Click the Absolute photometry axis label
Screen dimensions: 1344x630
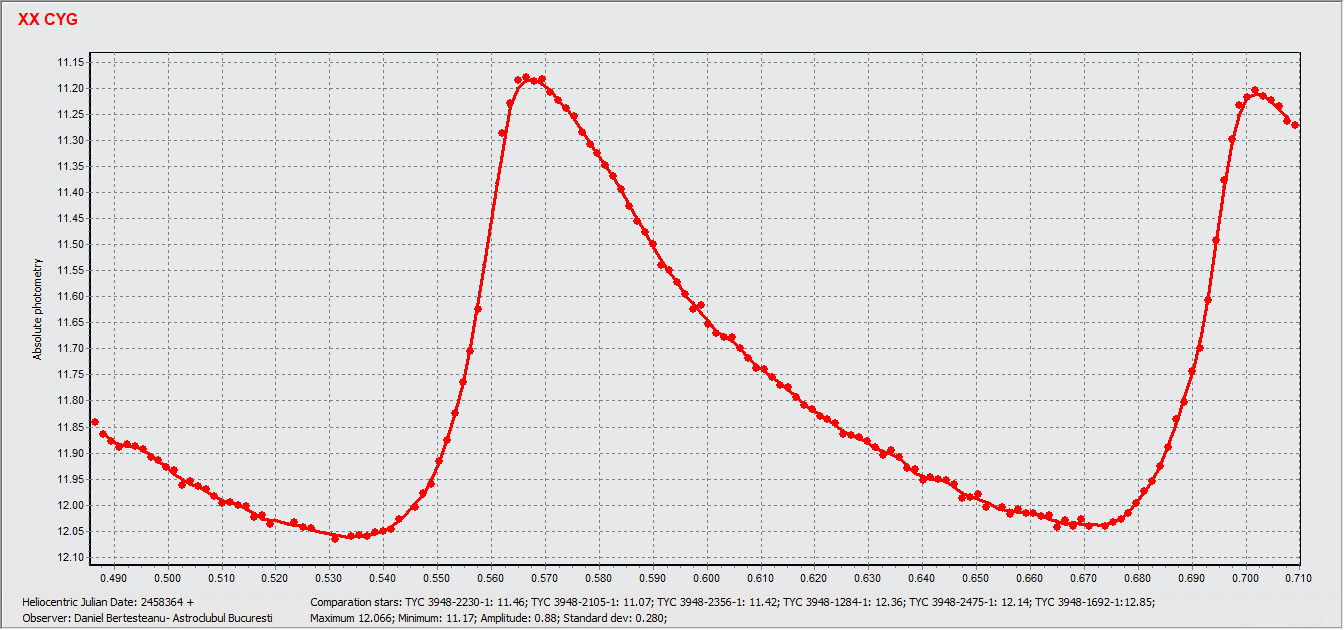[38, 309]
